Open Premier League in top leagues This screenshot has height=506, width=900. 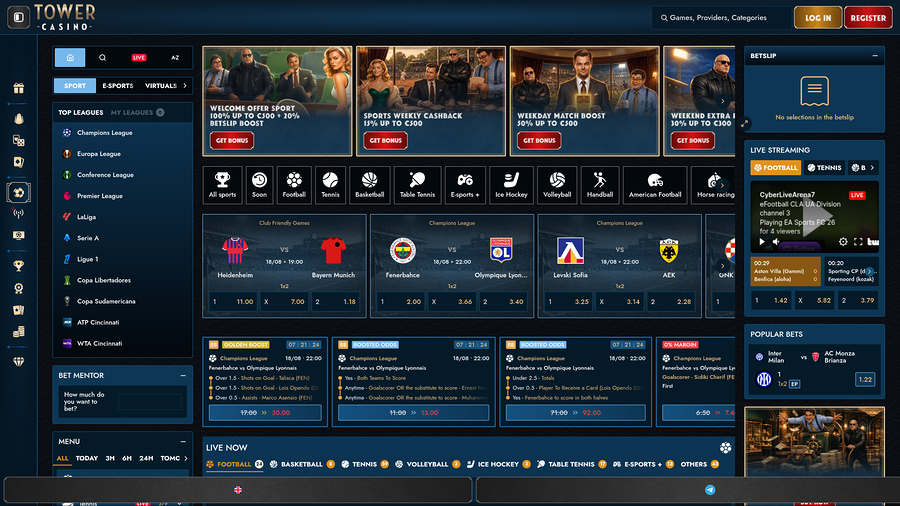pos(123,196)
